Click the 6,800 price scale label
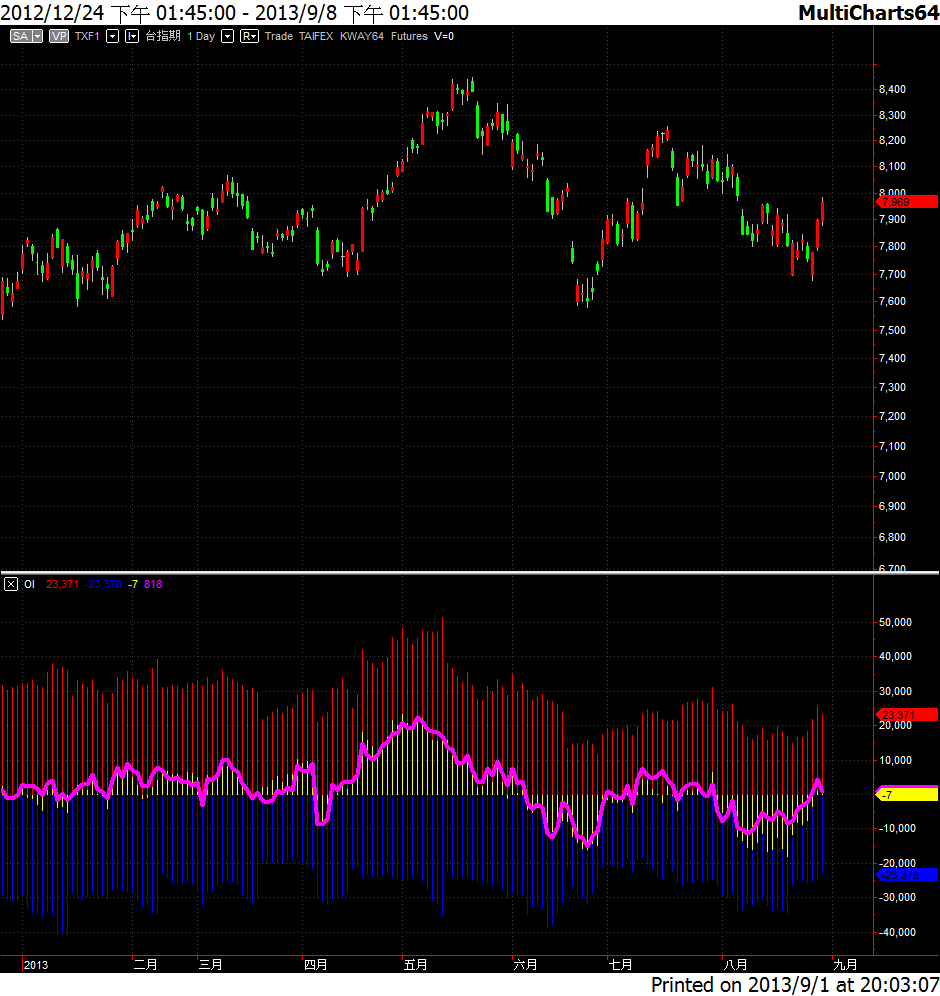This screenshot has width=940, height=996. tap(892, 537)
